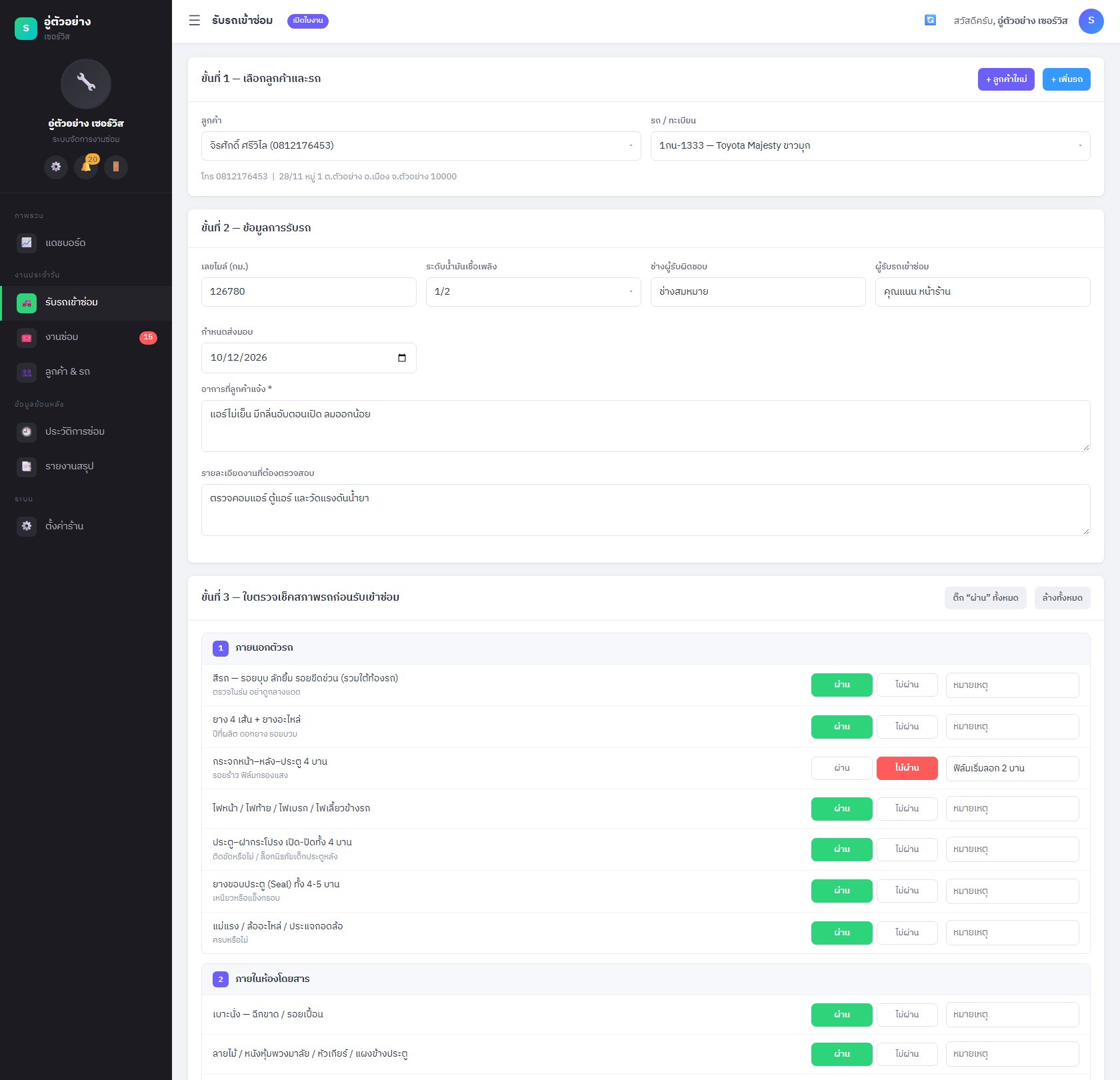Viewport: 1120px width, 1080px height.
Task: Toggle the hamburger sidebar menu
Action: (x=195, y=21)
